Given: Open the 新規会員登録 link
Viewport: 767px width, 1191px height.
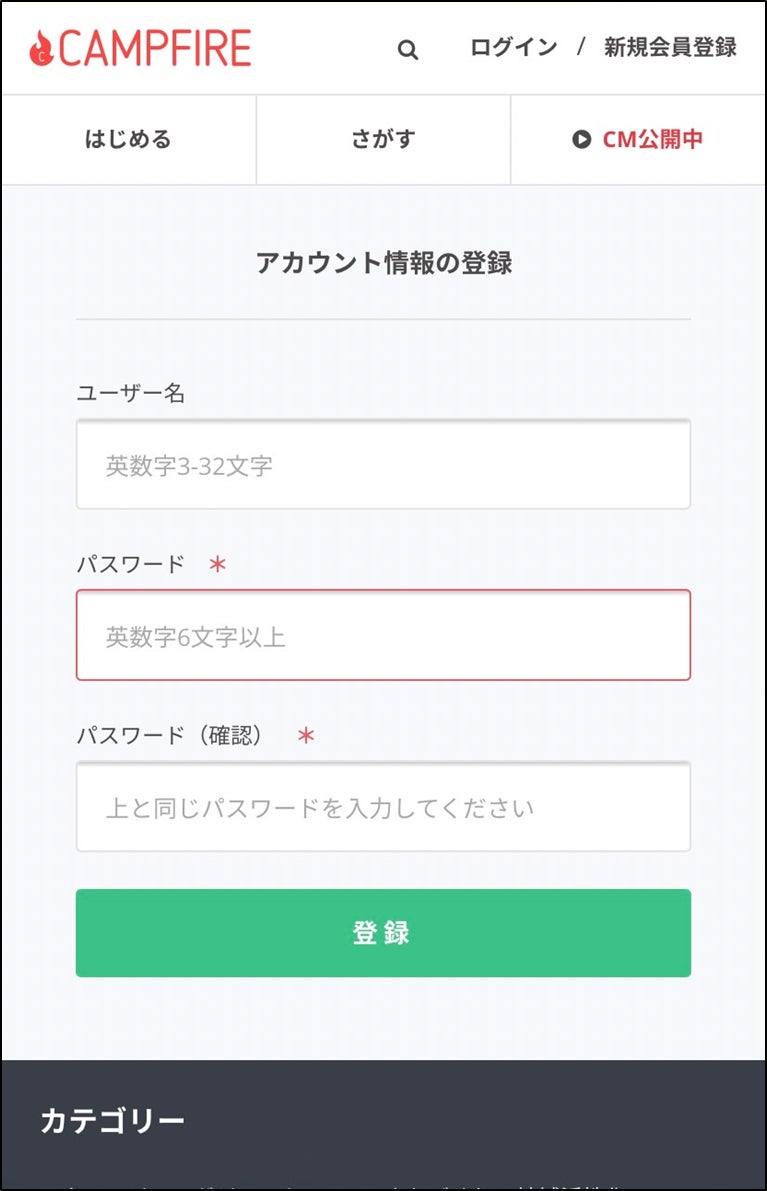Looking at the screenshot, I should pos(670,47).
